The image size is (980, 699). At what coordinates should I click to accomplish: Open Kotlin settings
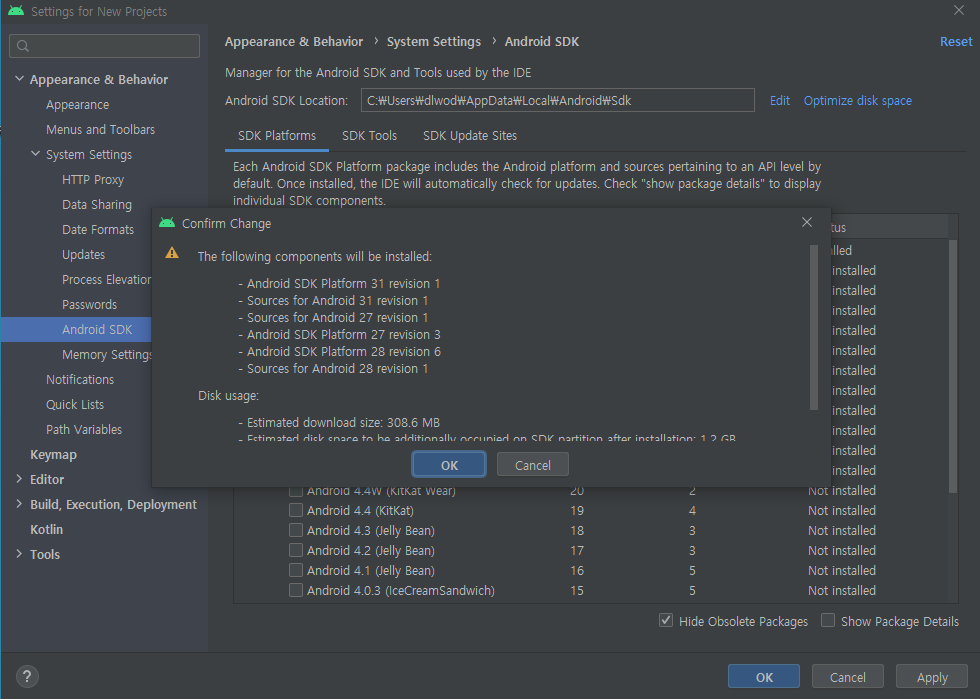(46, 530)
